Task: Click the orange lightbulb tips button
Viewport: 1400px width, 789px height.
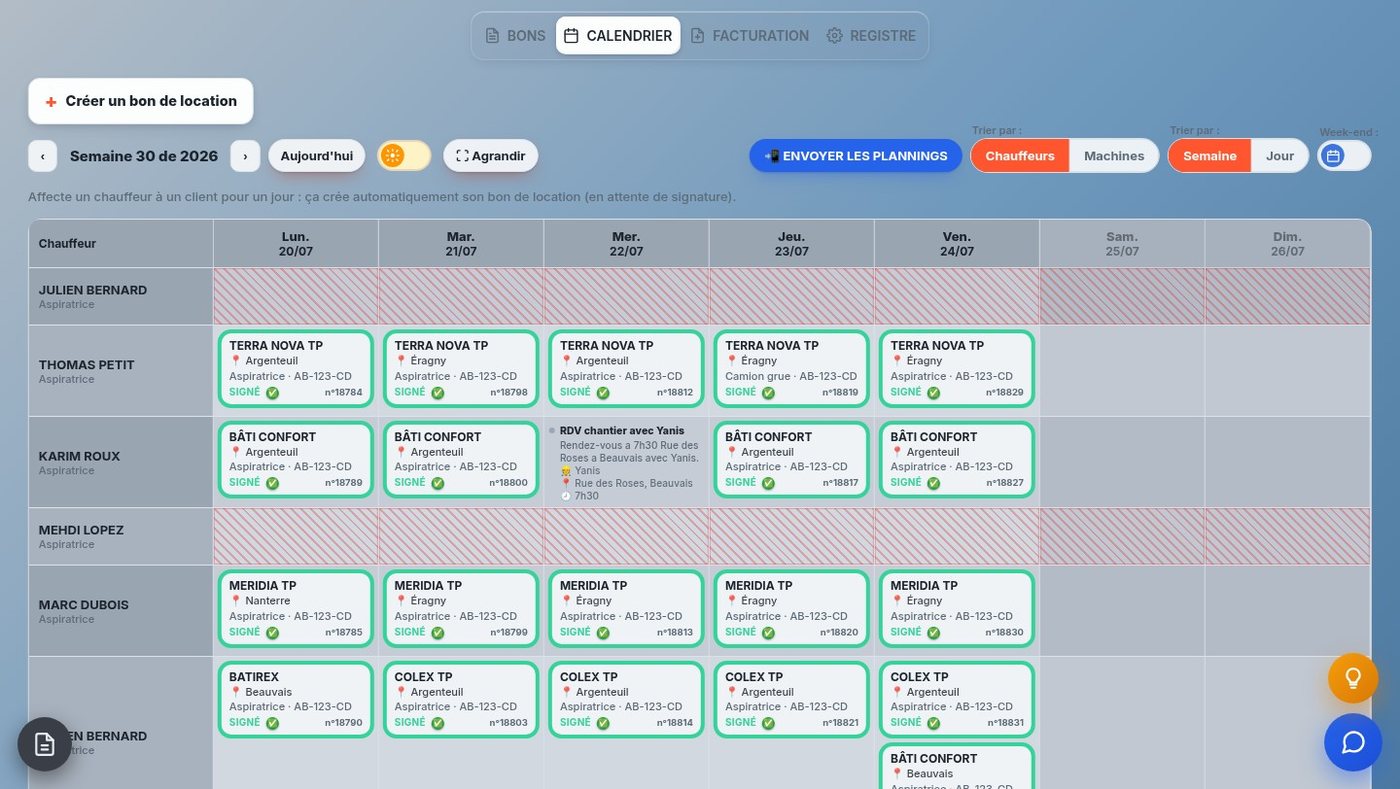Action: [1353, 678]
